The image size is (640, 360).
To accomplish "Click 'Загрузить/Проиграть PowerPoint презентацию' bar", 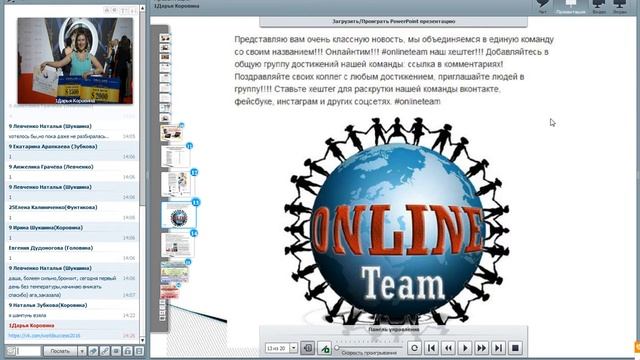I will (x=393, y=22).
